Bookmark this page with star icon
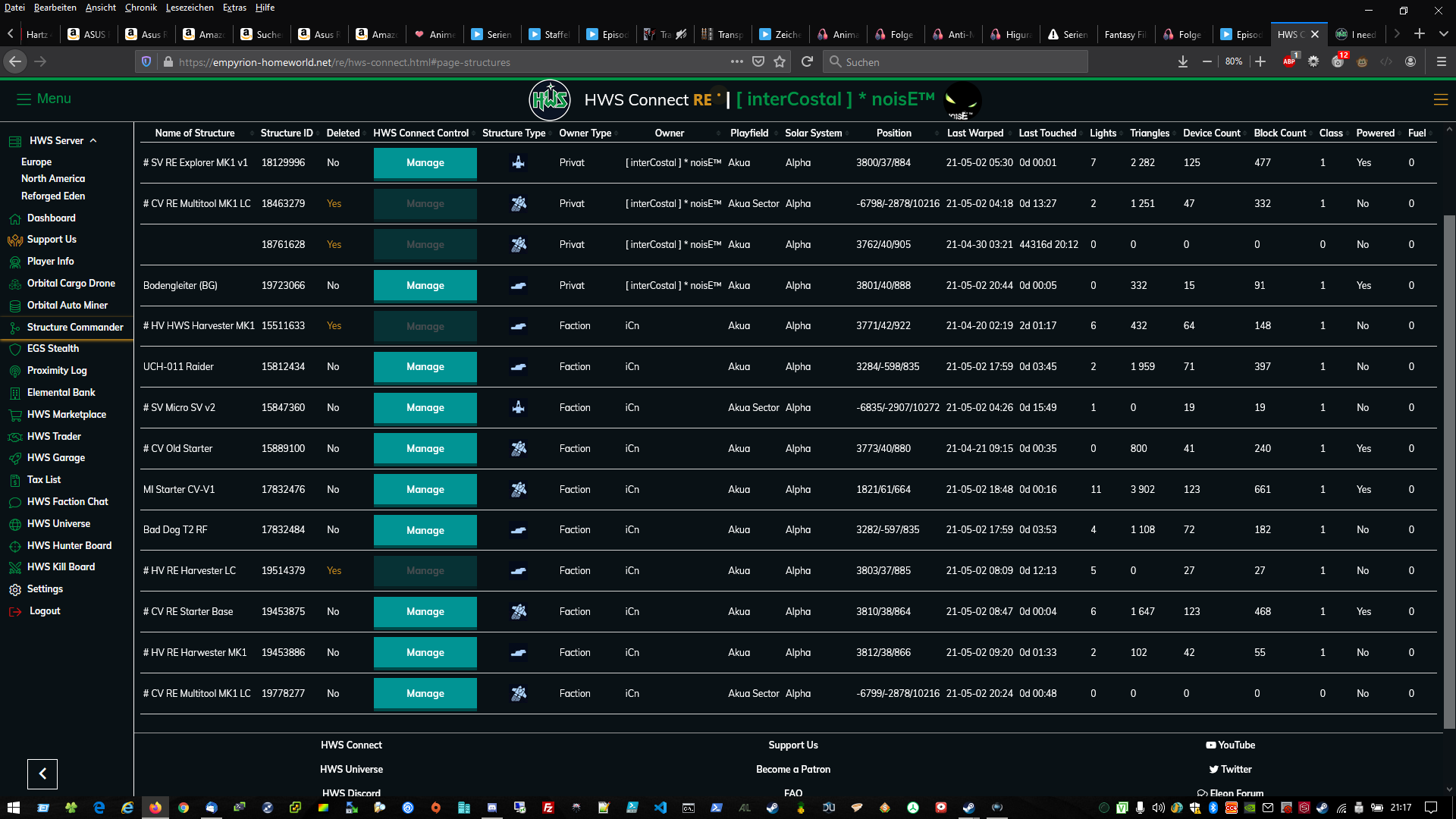The image size is (1456, 819). click(x=780, y=61)
